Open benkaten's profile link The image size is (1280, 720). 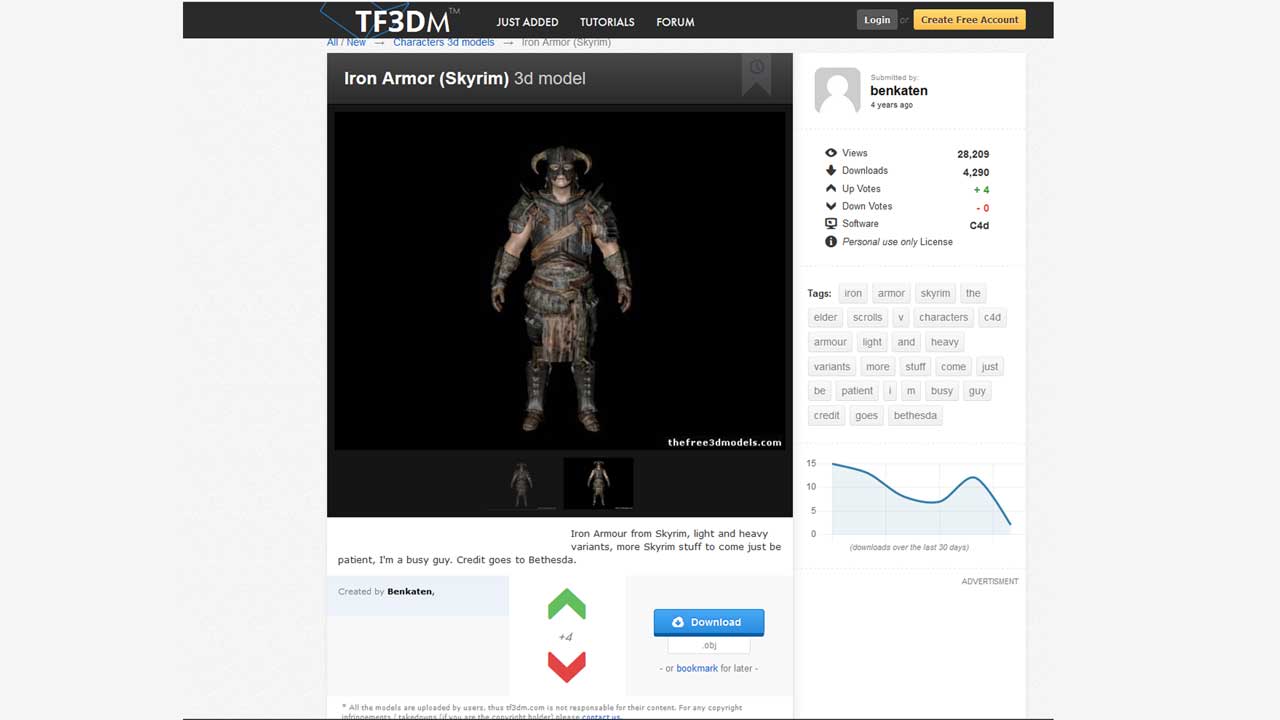[x=899, y=91]
